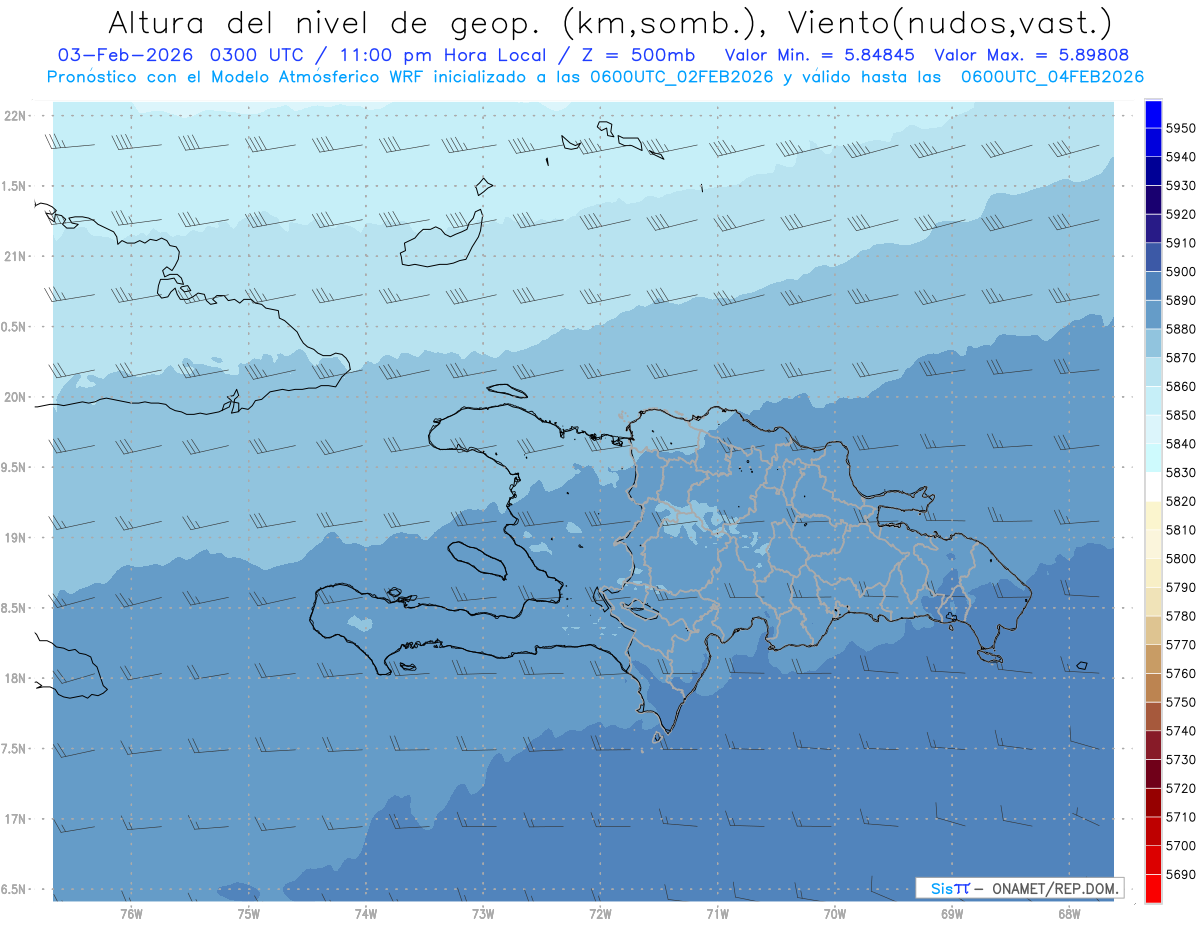Click the '74W' longitude axis label
The width and height of the screenshot is (1200, 927).
pos(366,914)
